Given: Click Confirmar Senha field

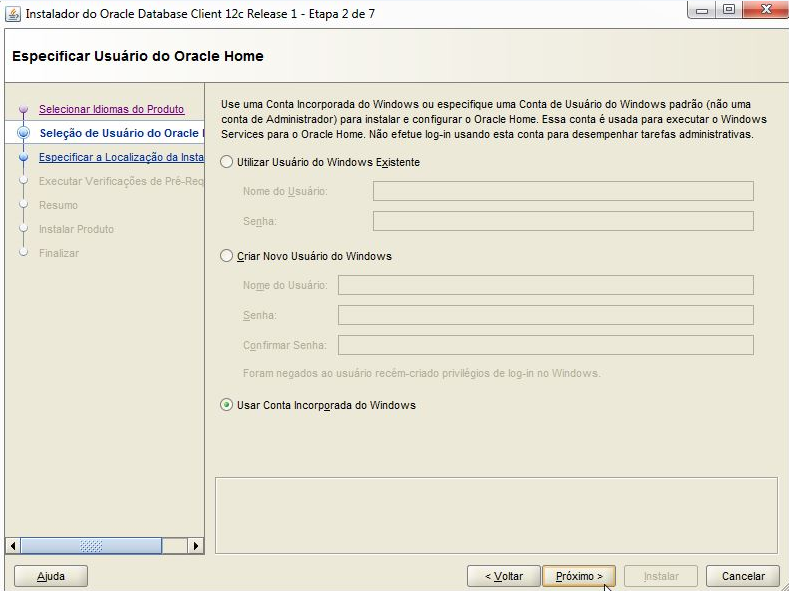Looking at the screenshot, I should click(545, 345).
